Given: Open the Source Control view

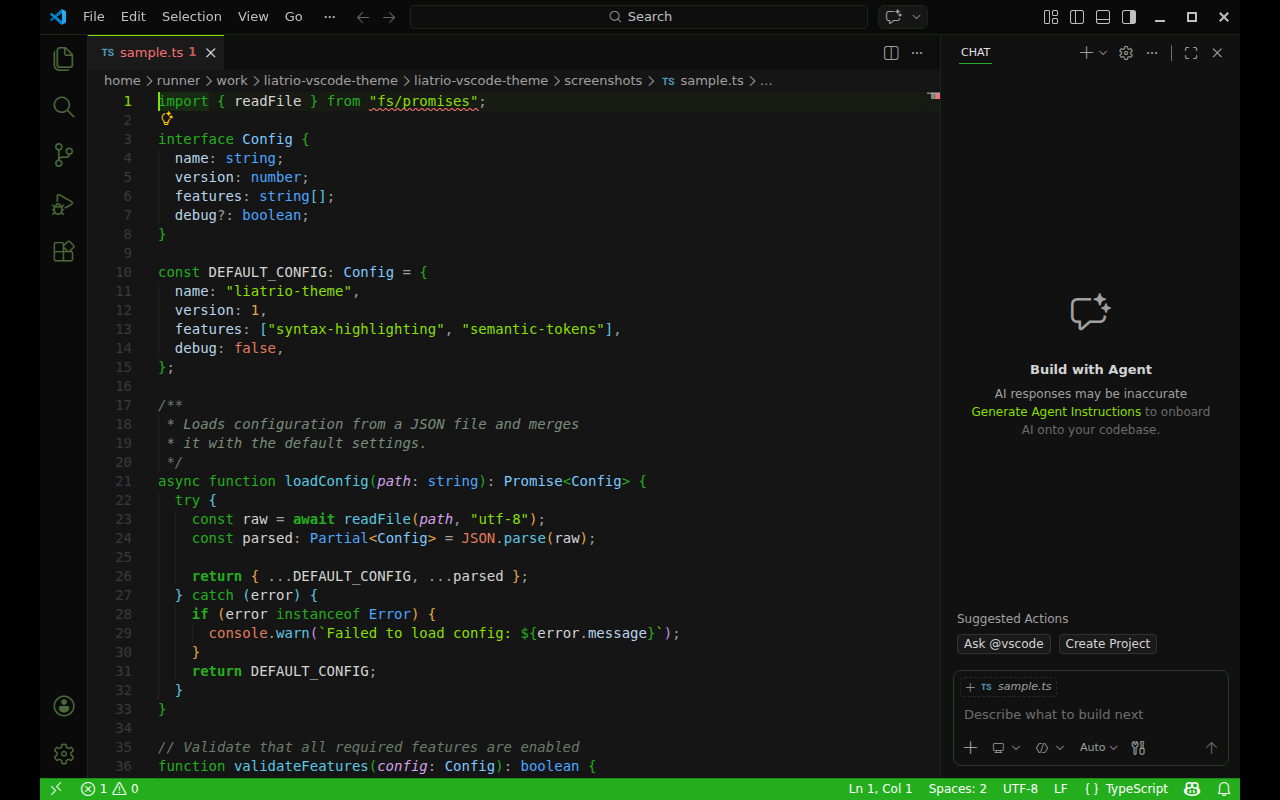Looking at the screenshot, I should [63, 155].
